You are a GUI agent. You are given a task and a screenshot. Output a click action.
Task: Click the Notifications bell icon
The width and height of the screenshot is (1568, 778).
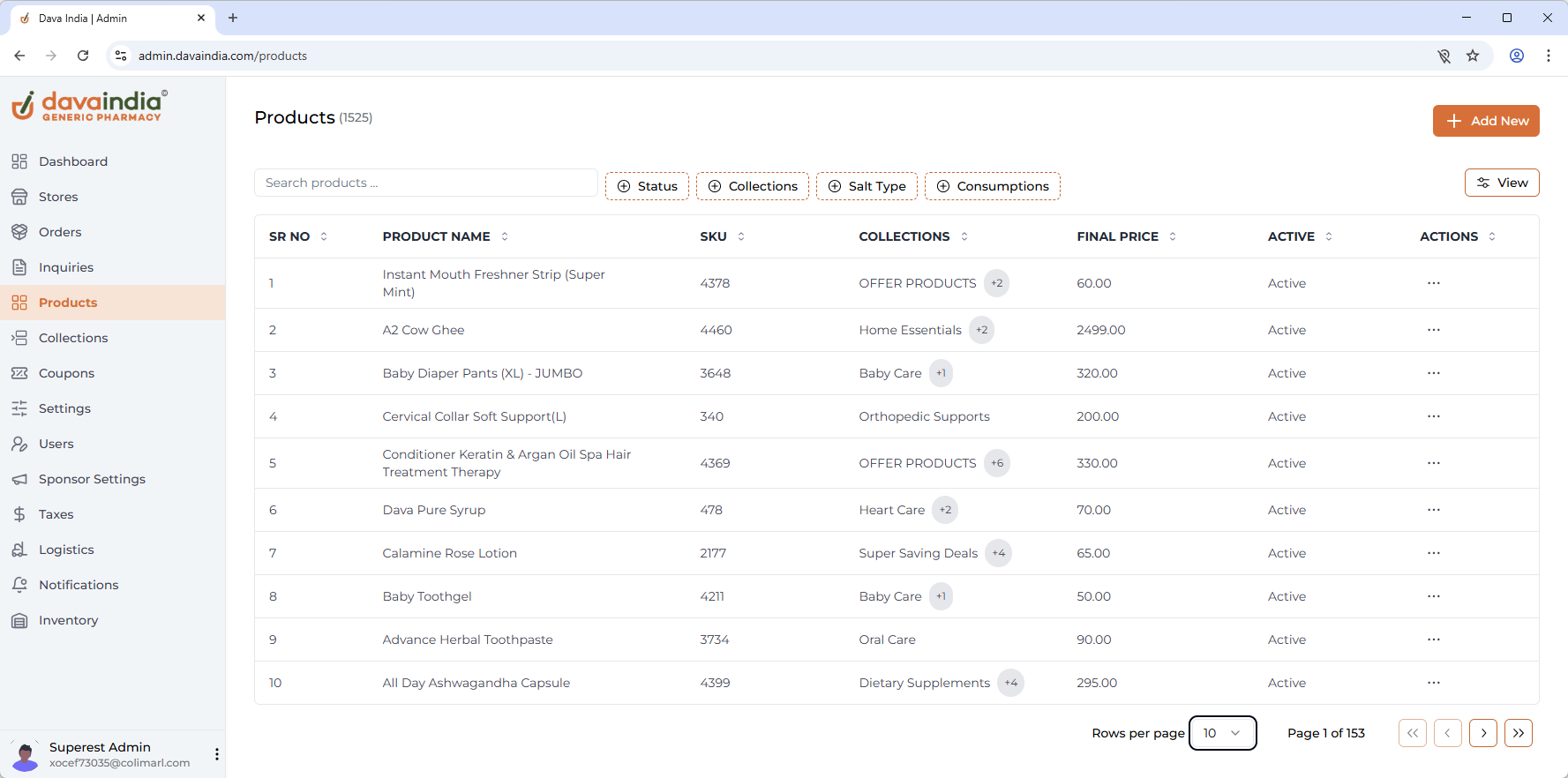coord(19,585)
